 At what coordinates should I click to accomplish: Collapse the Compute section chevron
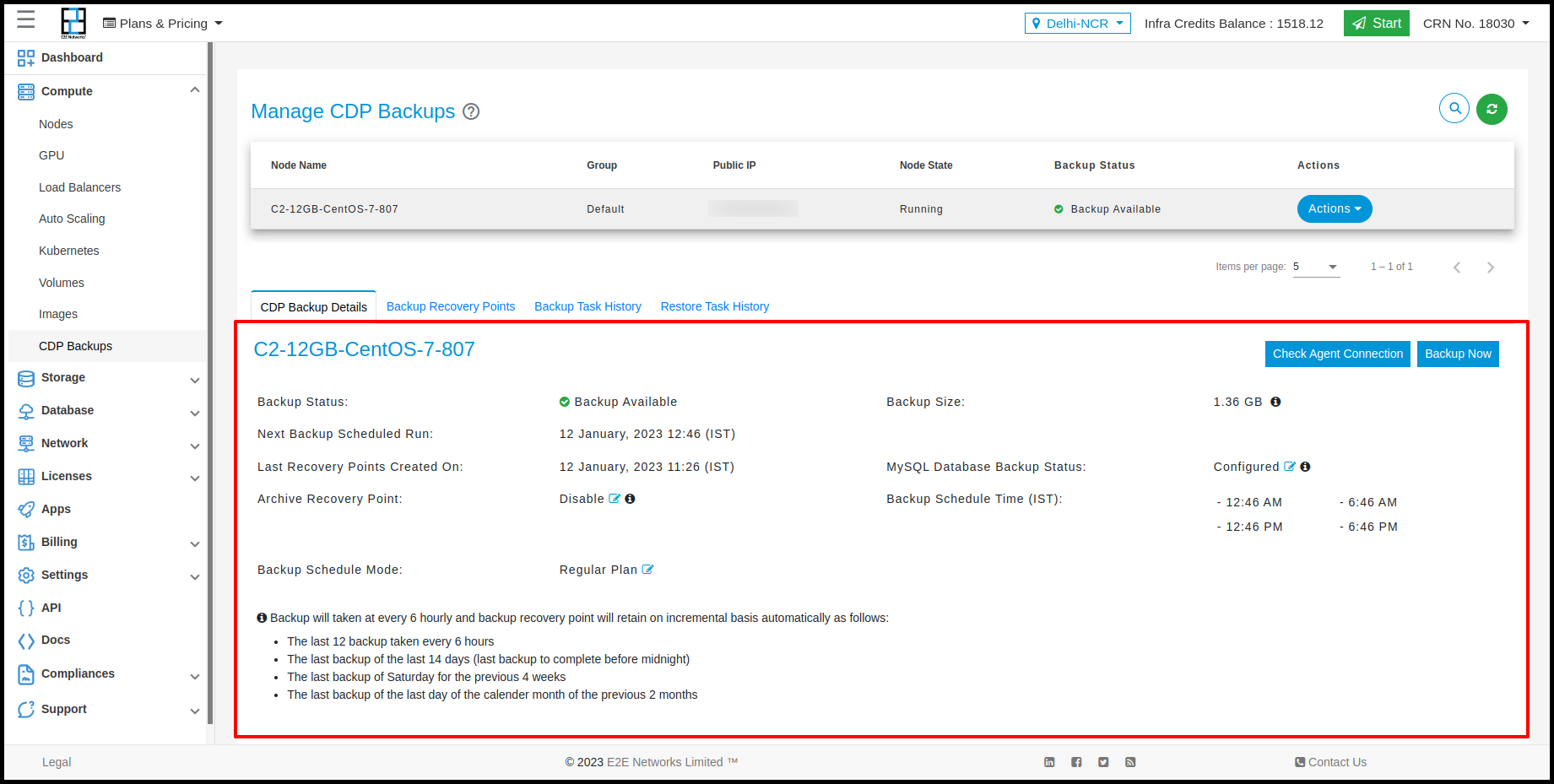195,90
